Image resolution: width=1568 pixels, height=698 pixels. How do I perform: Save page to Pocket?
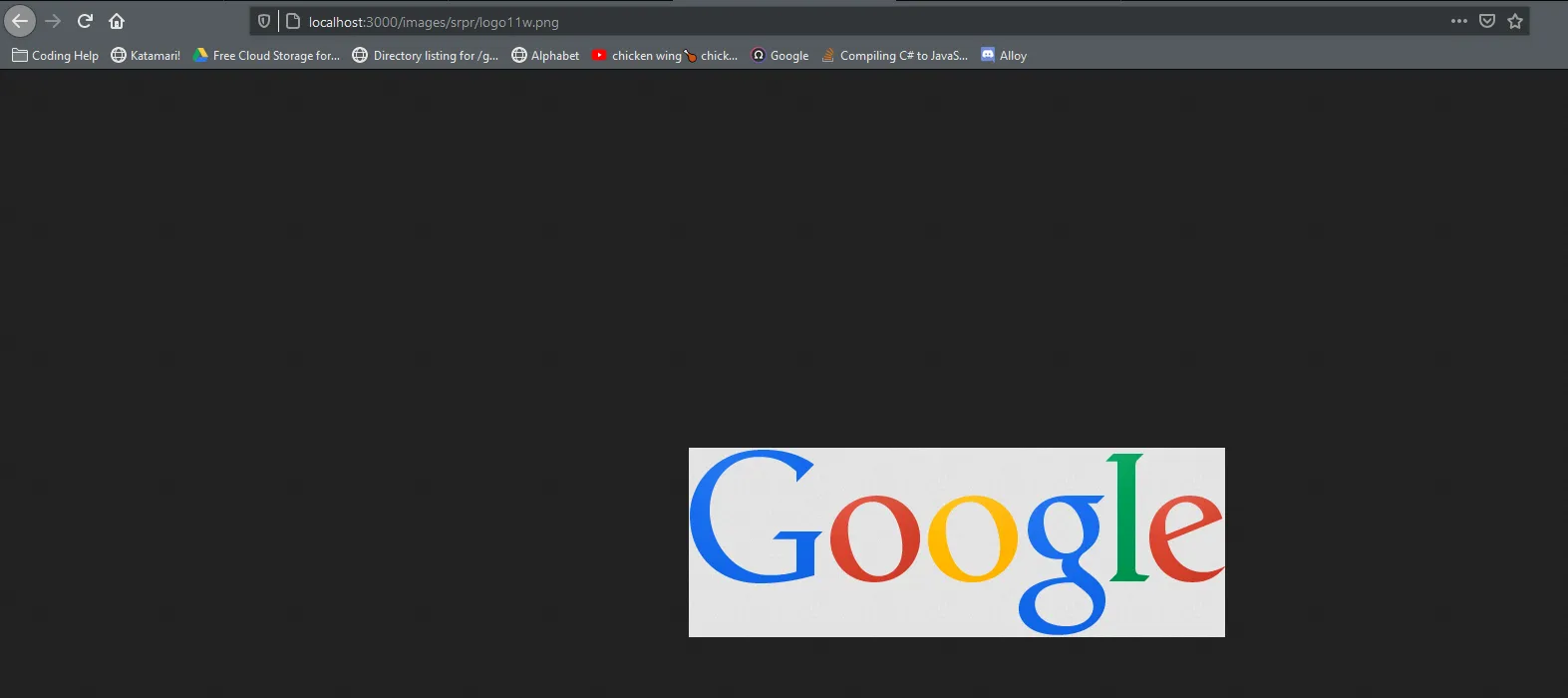point(1487,21)
